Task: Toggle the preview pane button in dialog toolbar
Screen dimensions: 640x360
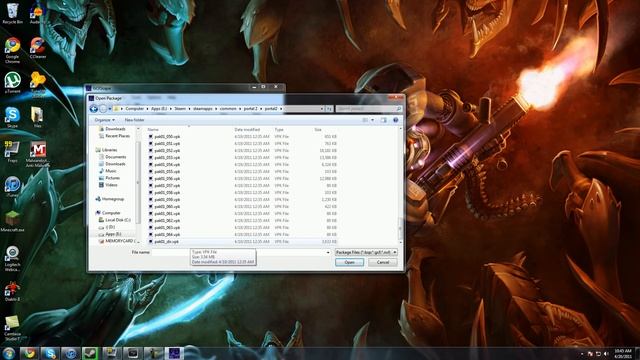Action: point(383,120)
